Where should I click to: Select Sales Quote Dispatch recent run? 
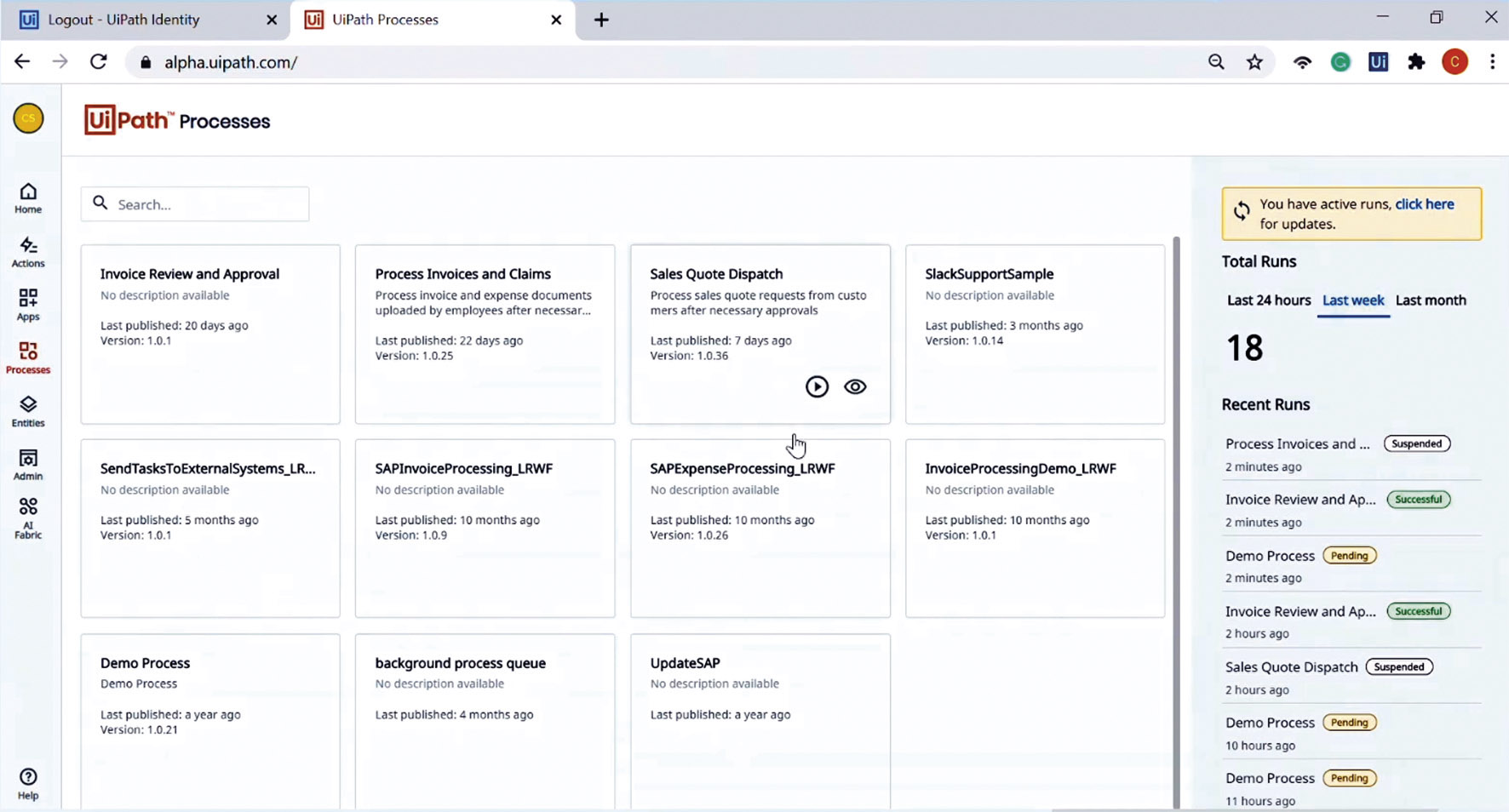1351,678
